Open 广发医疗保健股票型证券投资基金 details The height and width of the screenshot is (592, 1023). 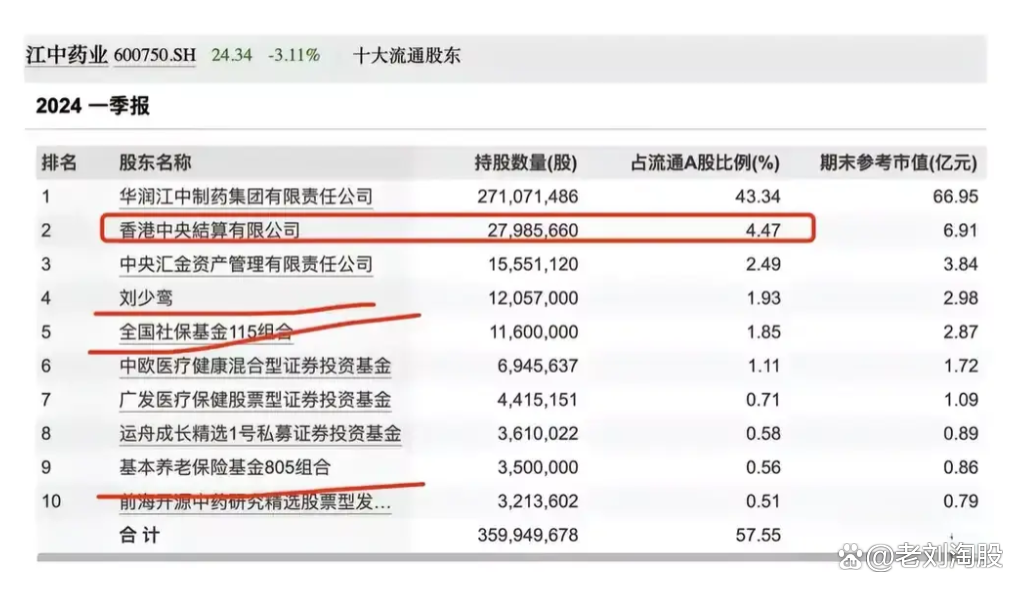pos(251,400)
